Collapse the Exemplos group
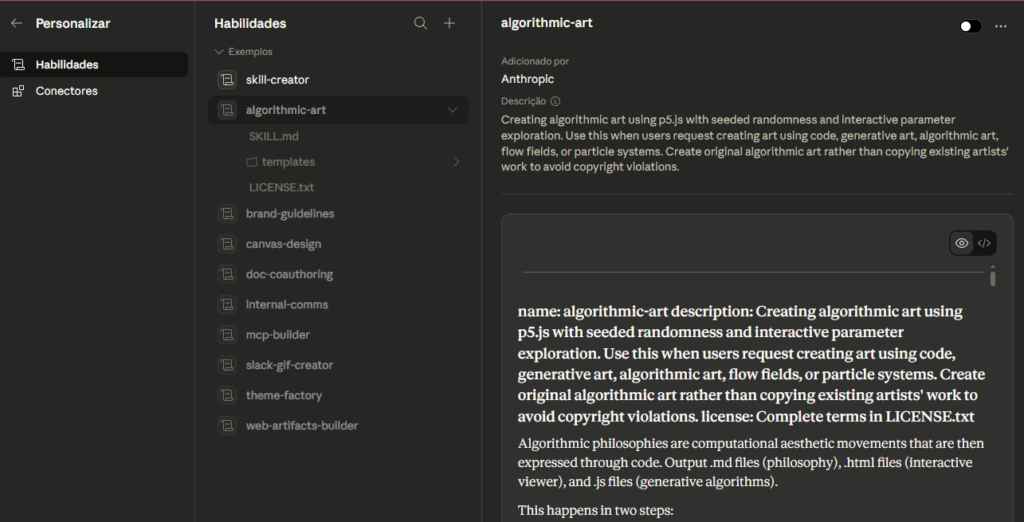 coord(244,52)
